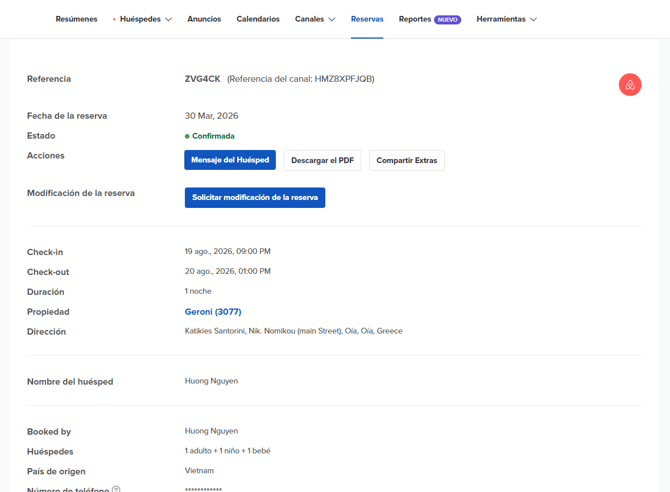This screenshot has width=670, height=492.
Task: Click the Mensaje del Huésped button
Action: tap(230, 160)
